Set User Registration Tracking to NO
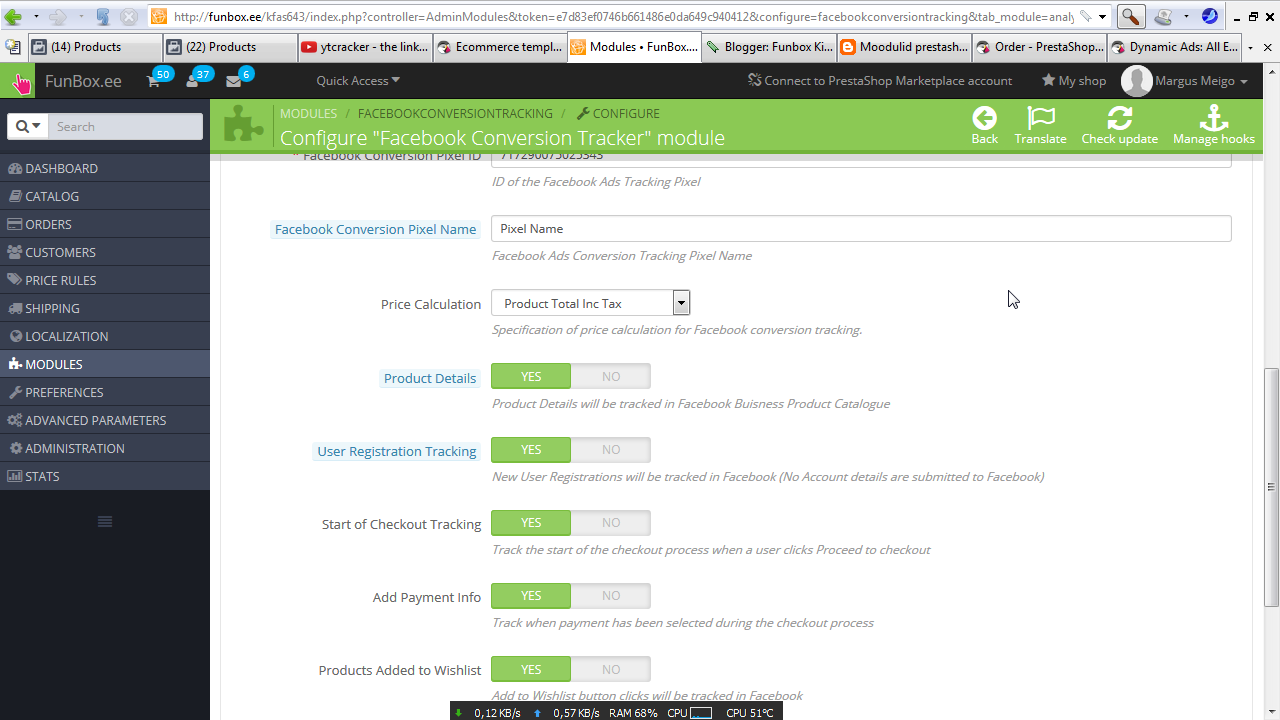Viewport: 1280px width, 720px height. tap(611, 449)
